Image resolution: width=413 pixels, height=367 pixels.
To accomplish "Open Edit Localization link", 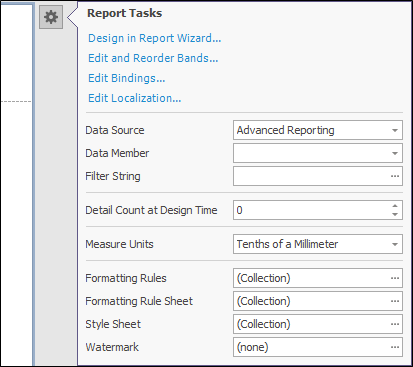I will click(135, 98).
